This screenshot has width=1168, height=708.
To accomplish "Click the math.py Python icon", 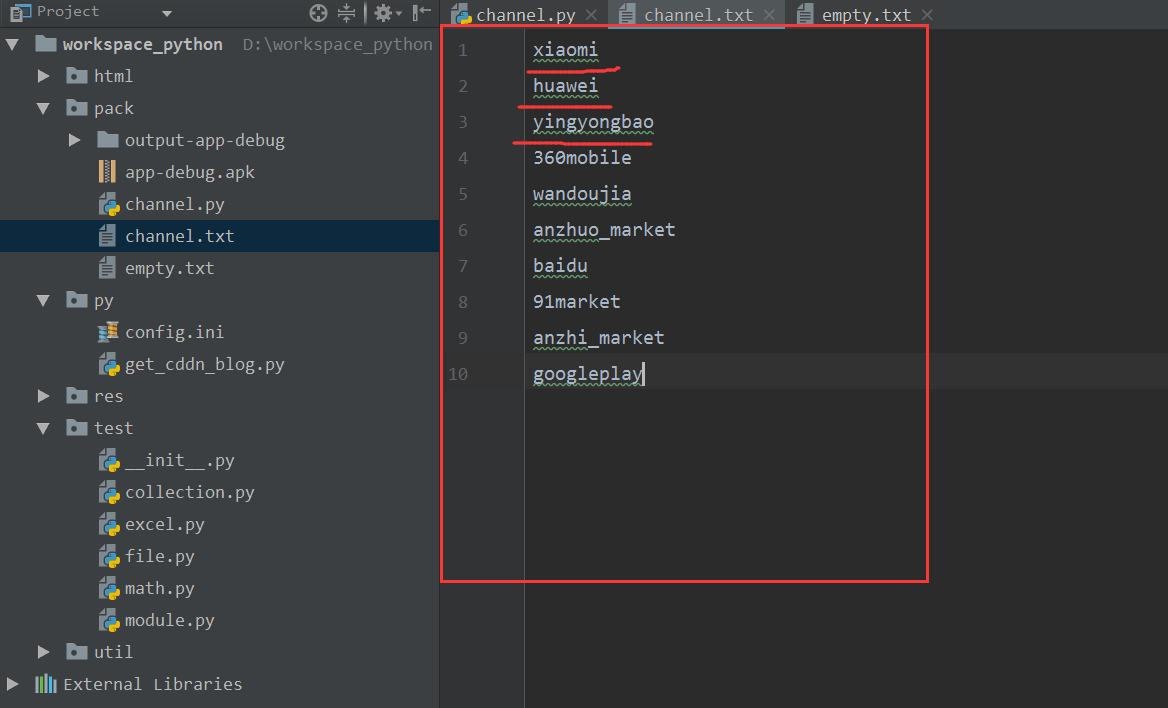I will pos(109,589).
